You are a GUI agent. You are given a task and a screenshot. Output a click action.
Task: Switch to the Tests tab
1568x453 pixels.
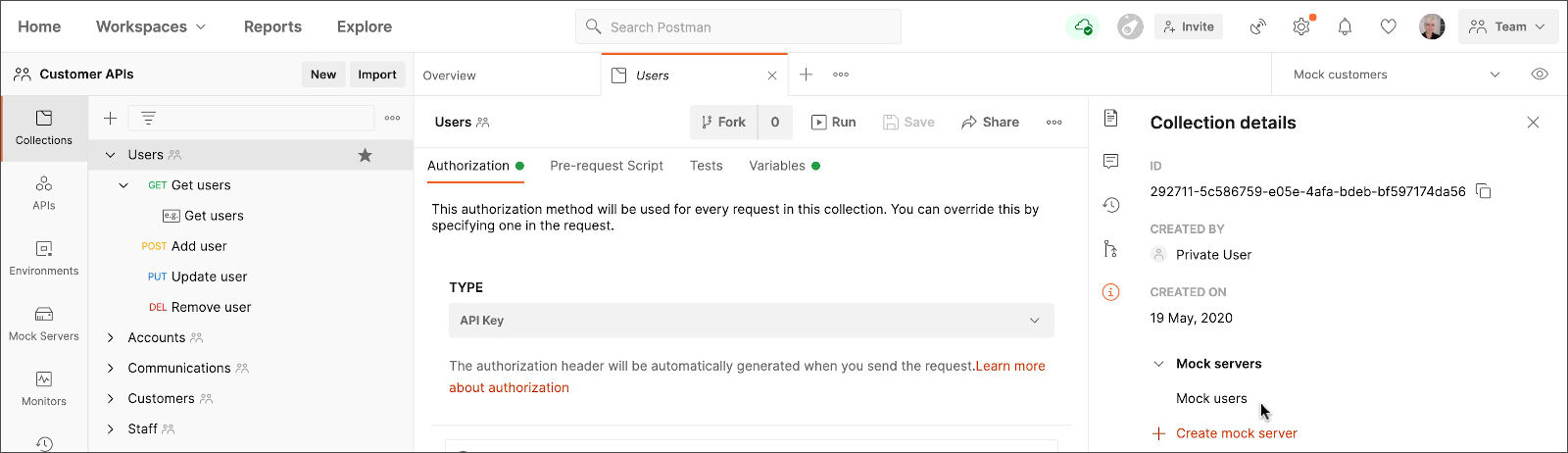707,166
